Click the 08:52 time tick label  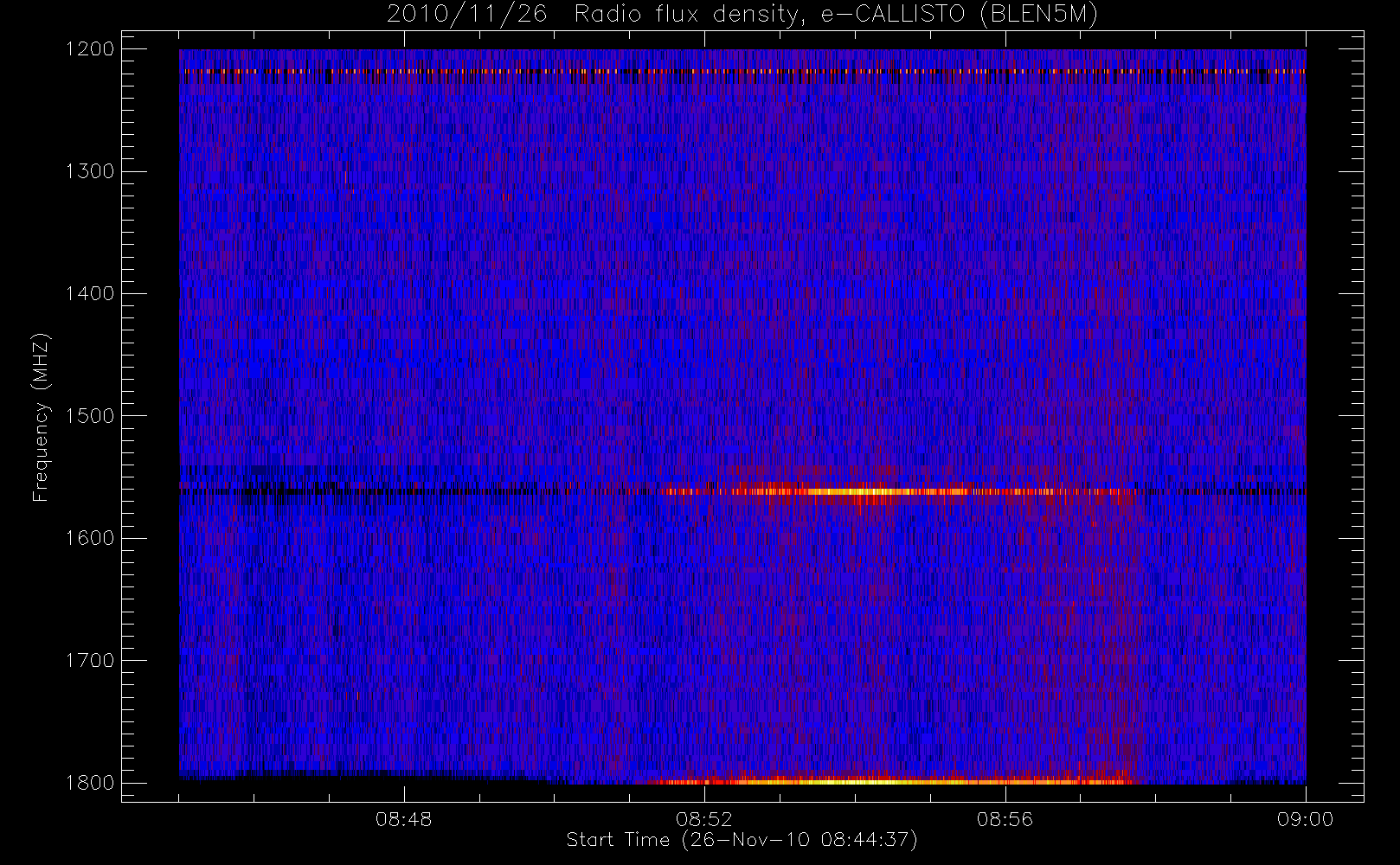704,819
